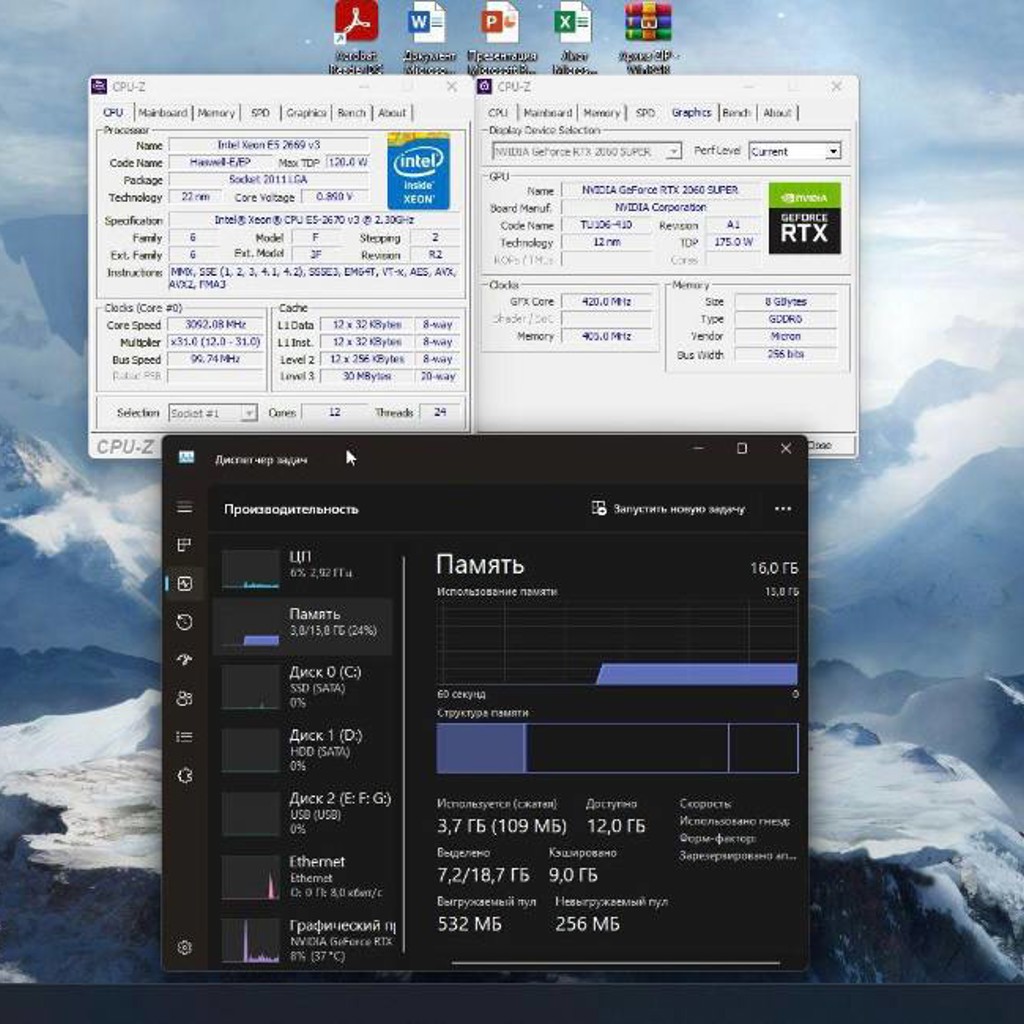Open Perf Level Current dropdown
Screen dimensions: 1024x1024
pos(794,152)
